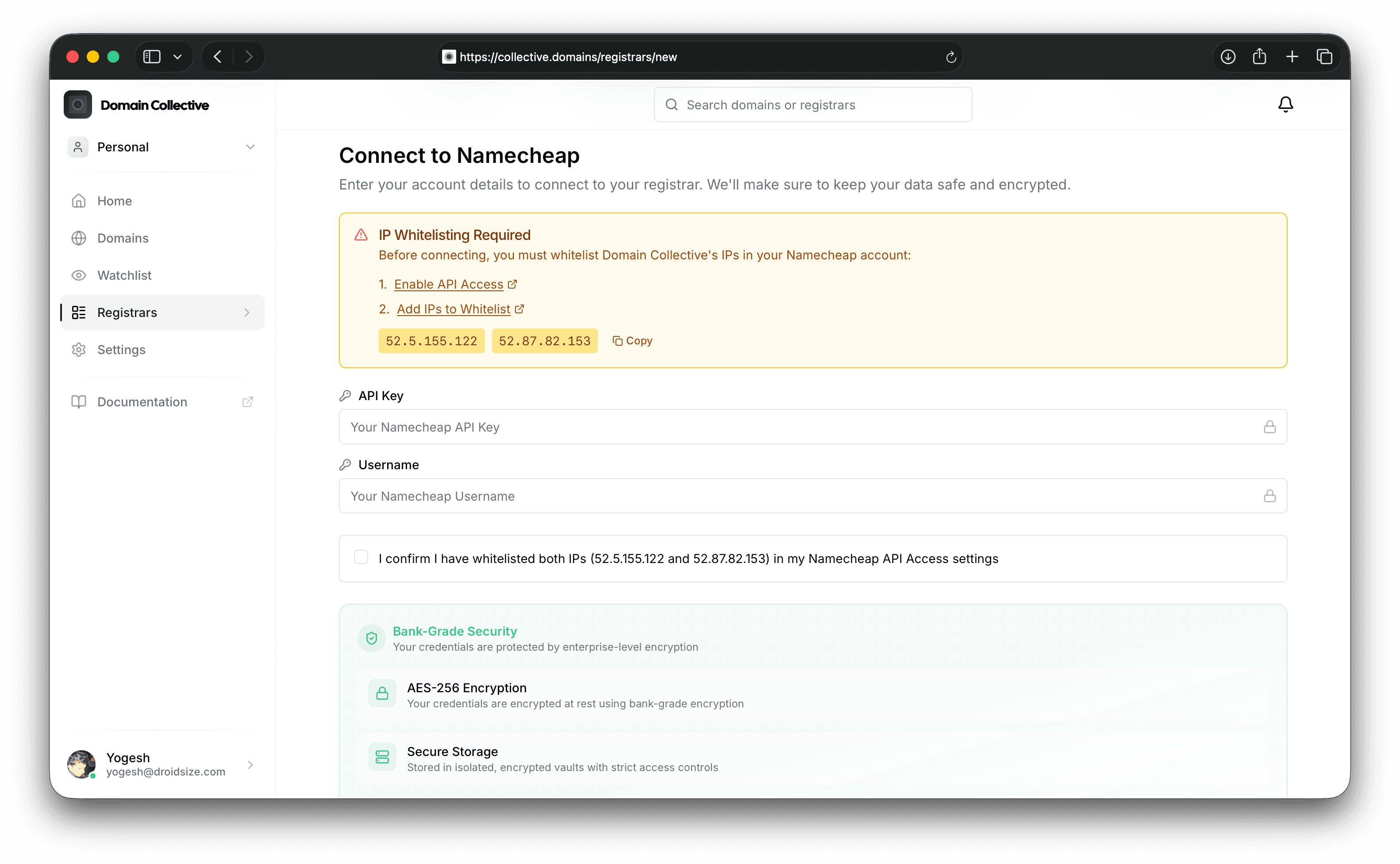
Task: Expand the Yogesh profile options
Action: (250, 764)
